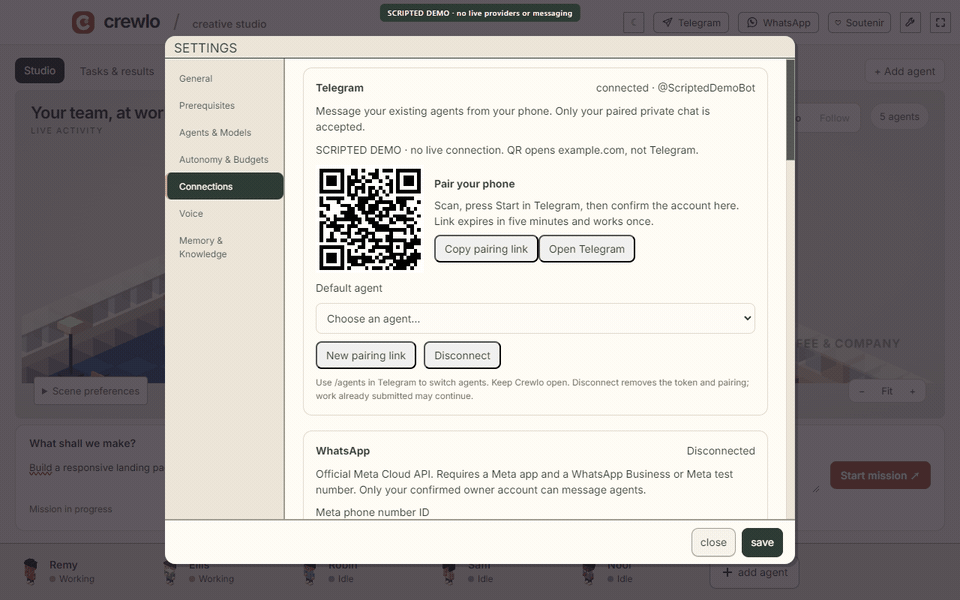Click the Soutenir heart button
The height and width of the screenshot is (600, 960).
pyautogui.click(x=860, y=23)
